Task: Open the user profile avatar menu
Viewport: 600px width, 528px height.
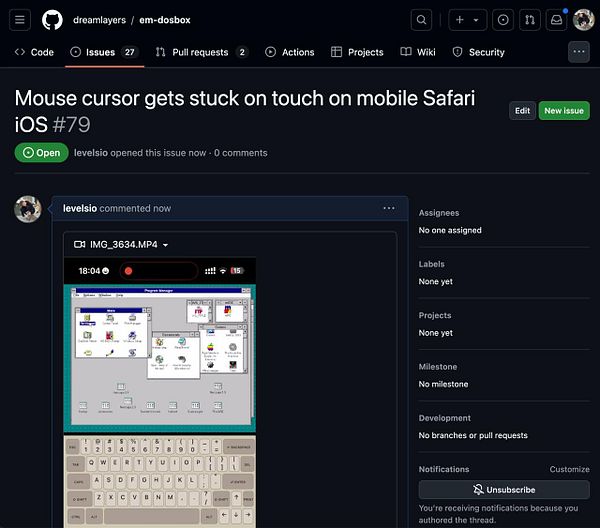Action: point(584,20)
